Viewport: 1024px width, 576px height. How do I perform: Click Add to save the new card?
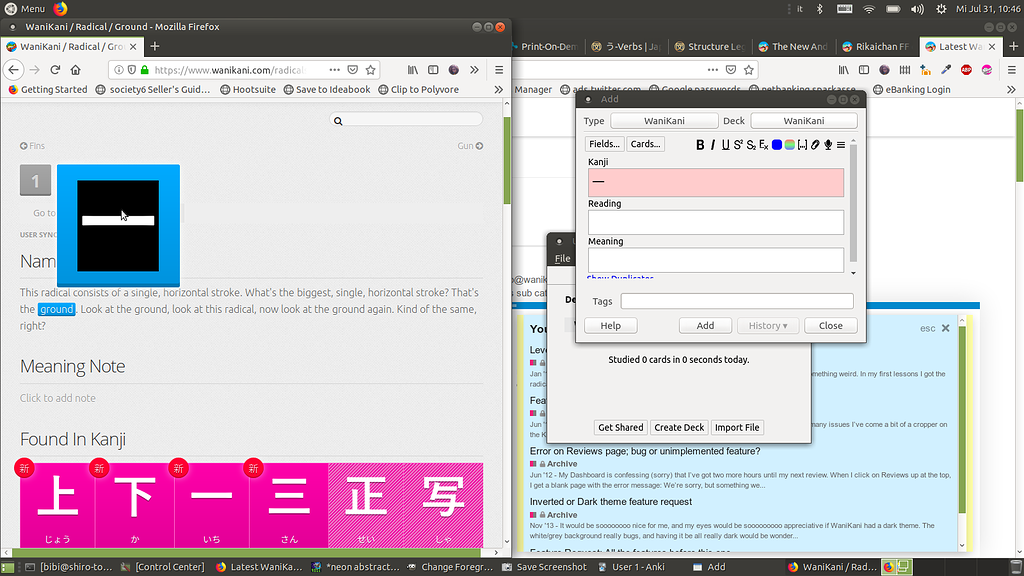tap(705, 325)
